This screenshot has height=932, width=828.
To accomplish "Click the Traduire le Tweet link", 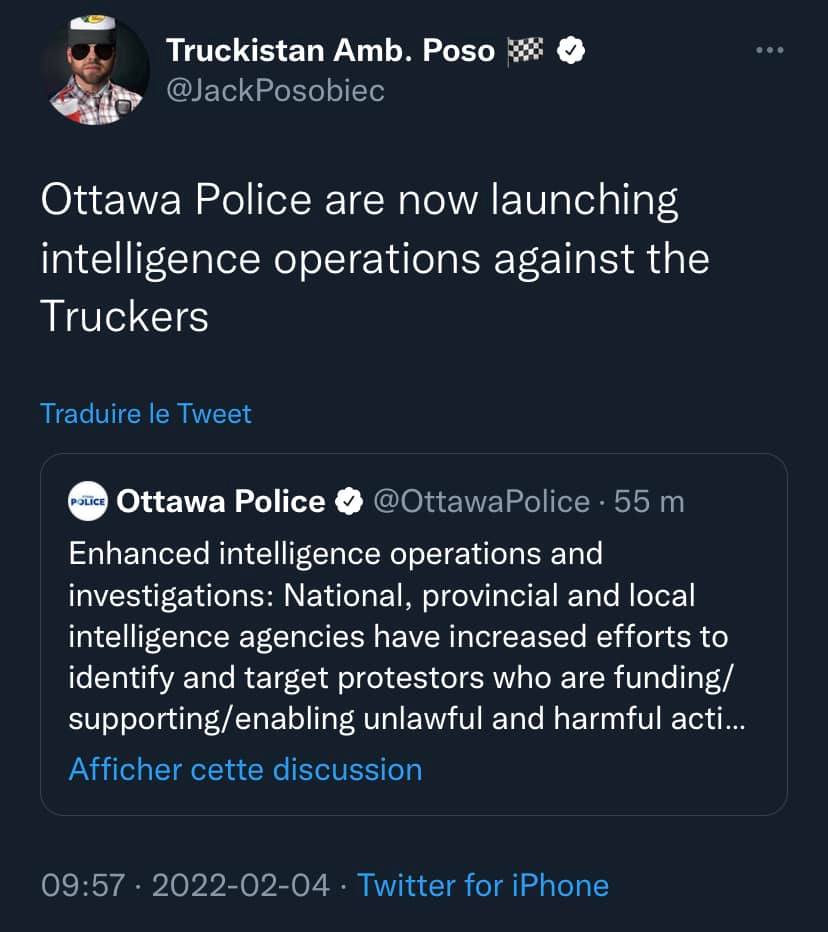I will tap(146, 413).
